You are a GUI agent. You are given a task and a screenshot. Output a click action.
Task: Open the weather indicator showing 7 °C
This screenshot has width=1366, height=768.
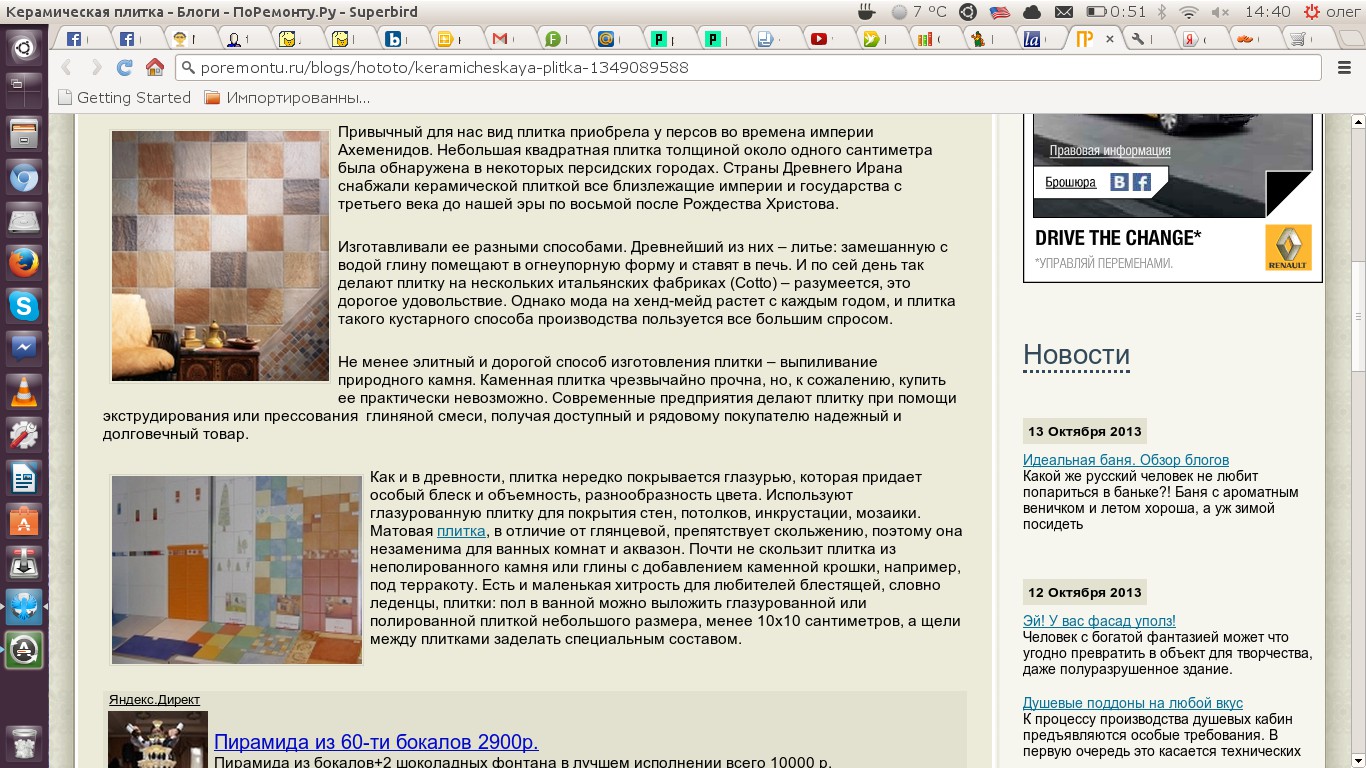pyautogui.click(x=918, y=12)
